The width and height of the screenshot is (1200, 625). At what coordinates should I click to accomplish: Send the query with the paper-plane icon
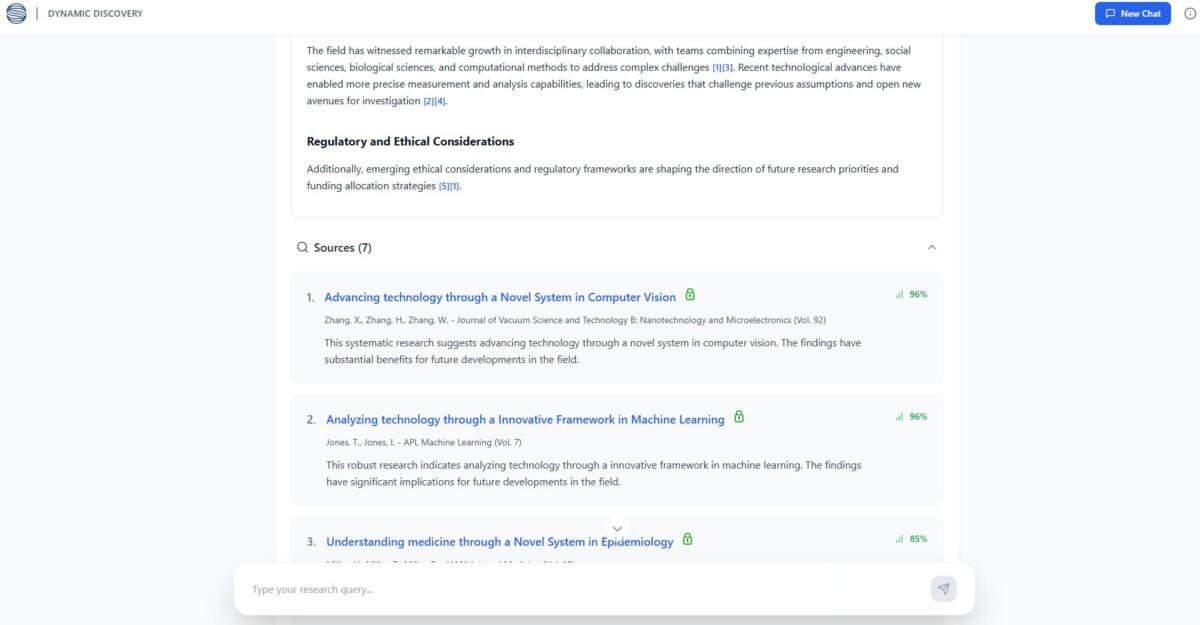click(x=941, y=589)
